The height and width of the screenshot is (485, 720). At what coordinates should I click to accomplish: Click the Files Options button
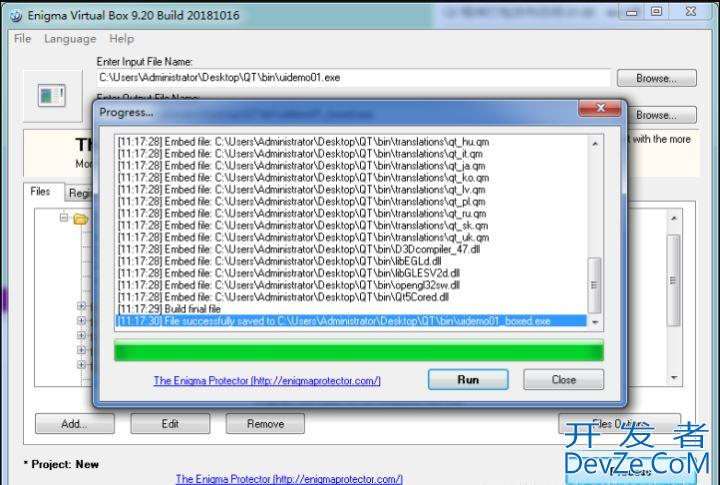pos(619,423)
